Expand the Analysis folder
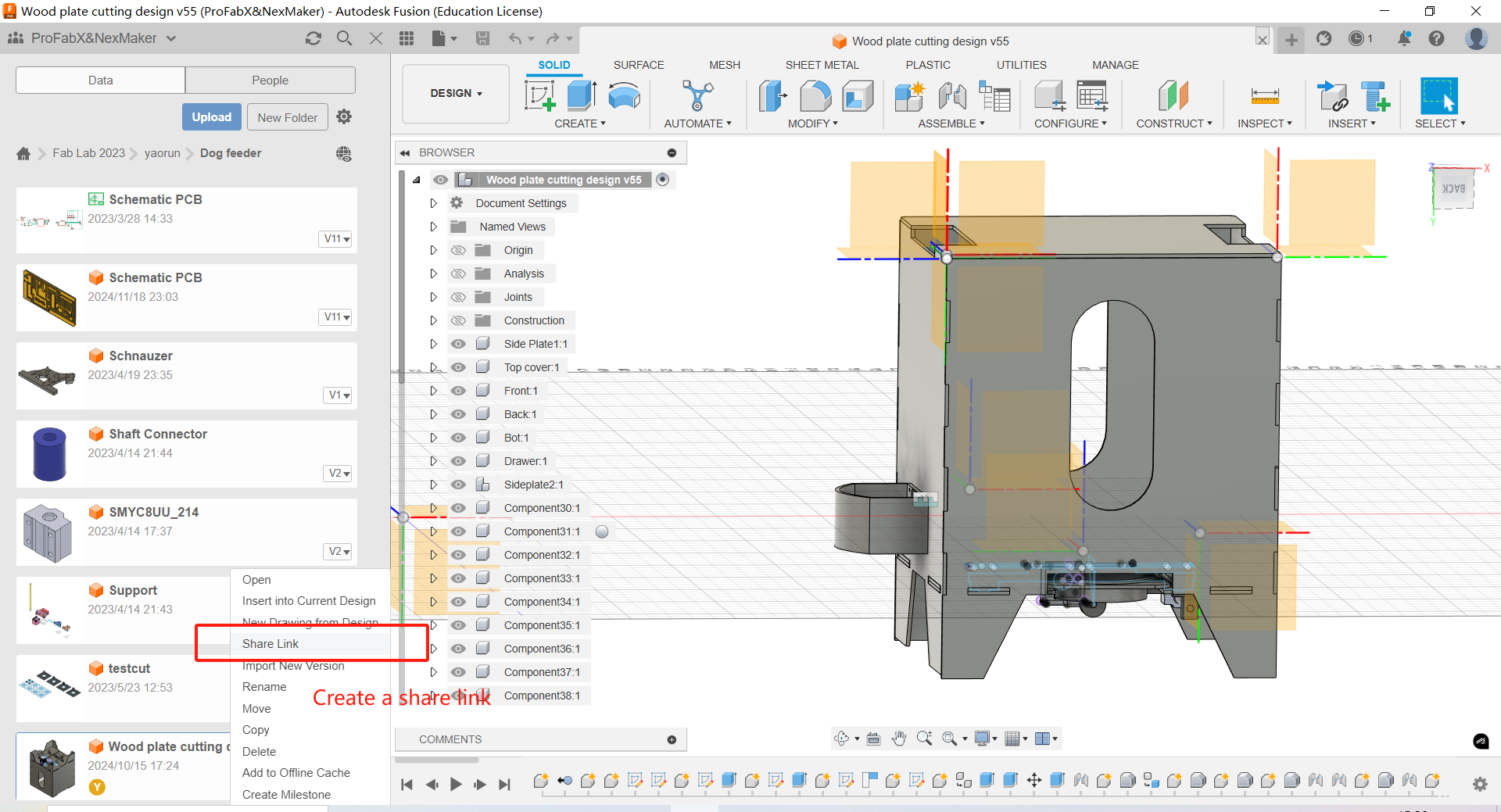The image size is (1501, 812). click(433, 274)
